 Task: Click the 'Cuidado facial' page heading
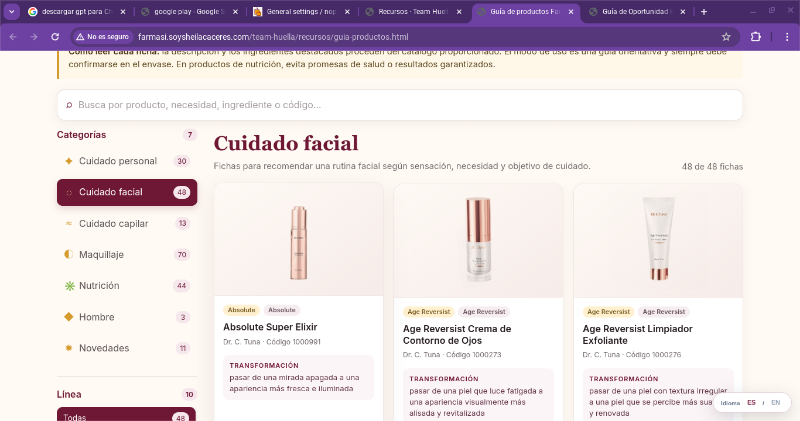[286, 143]
